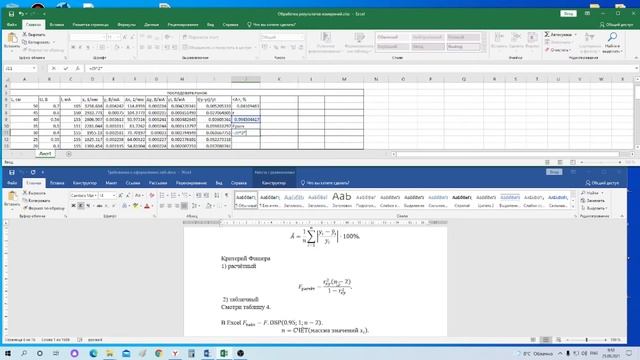Toggle bold in Excel font group
640x360 pixels.
click(73, 47)
